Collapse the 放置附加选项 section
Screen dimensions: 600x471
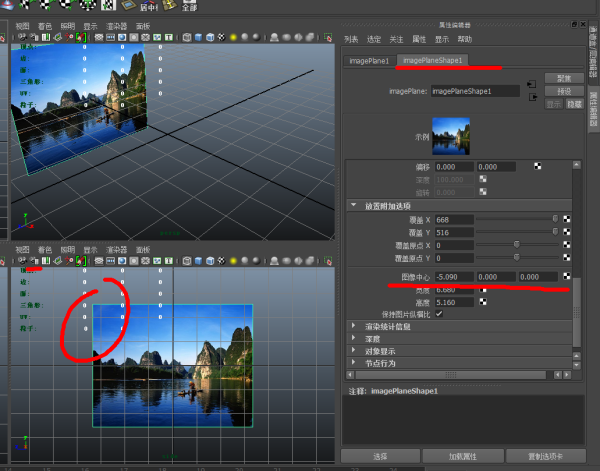tap(354, 205)
